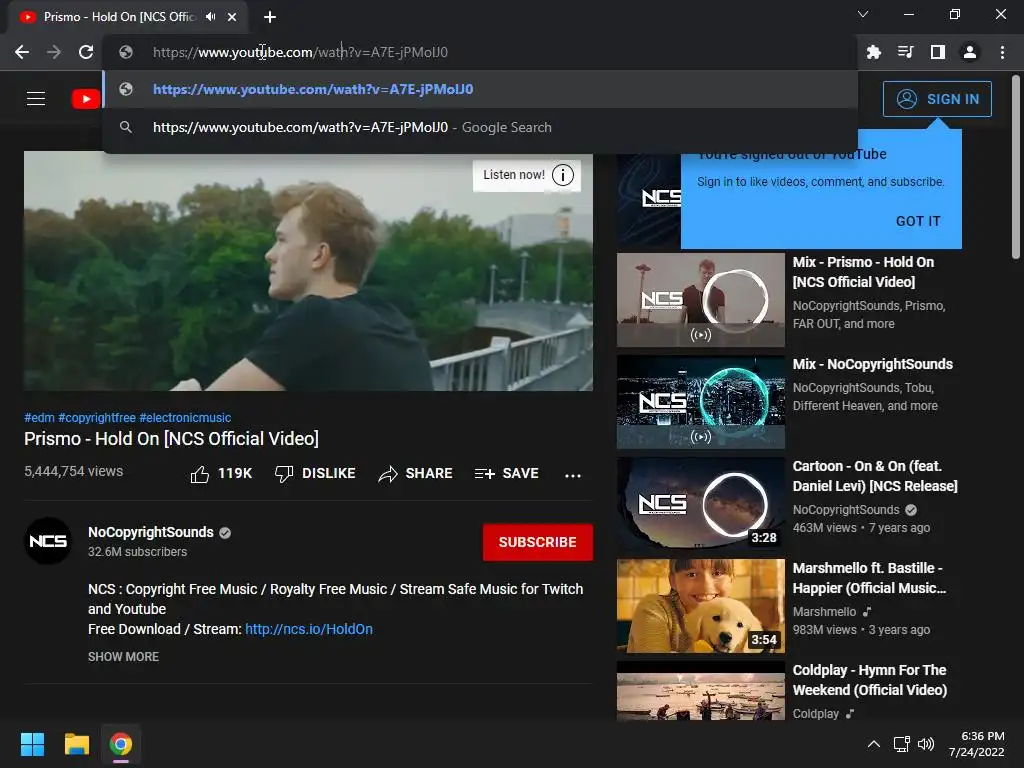Open volume icon in system tray

pyautogui.click(x=926, y=744)
